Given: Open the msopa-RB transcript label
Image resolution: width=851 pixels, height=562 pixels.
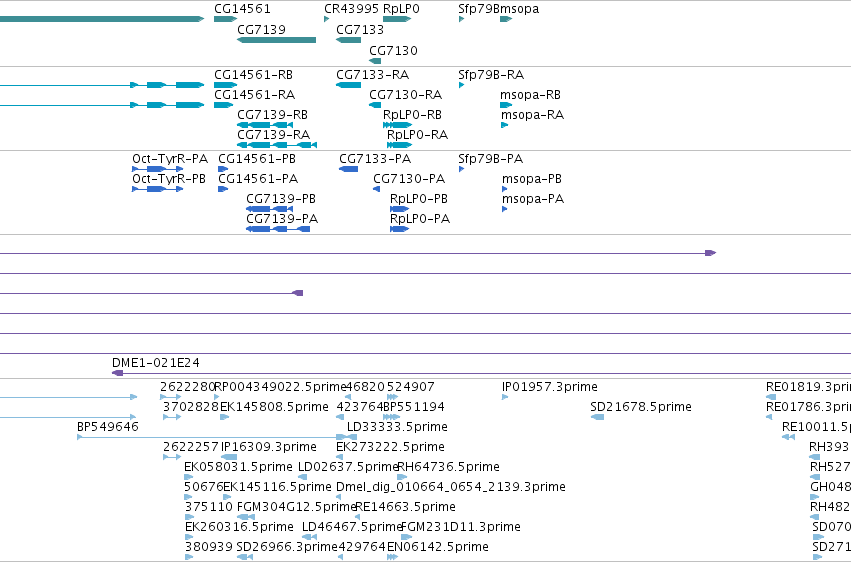Looking at the screenshot, I should point(530,94).
